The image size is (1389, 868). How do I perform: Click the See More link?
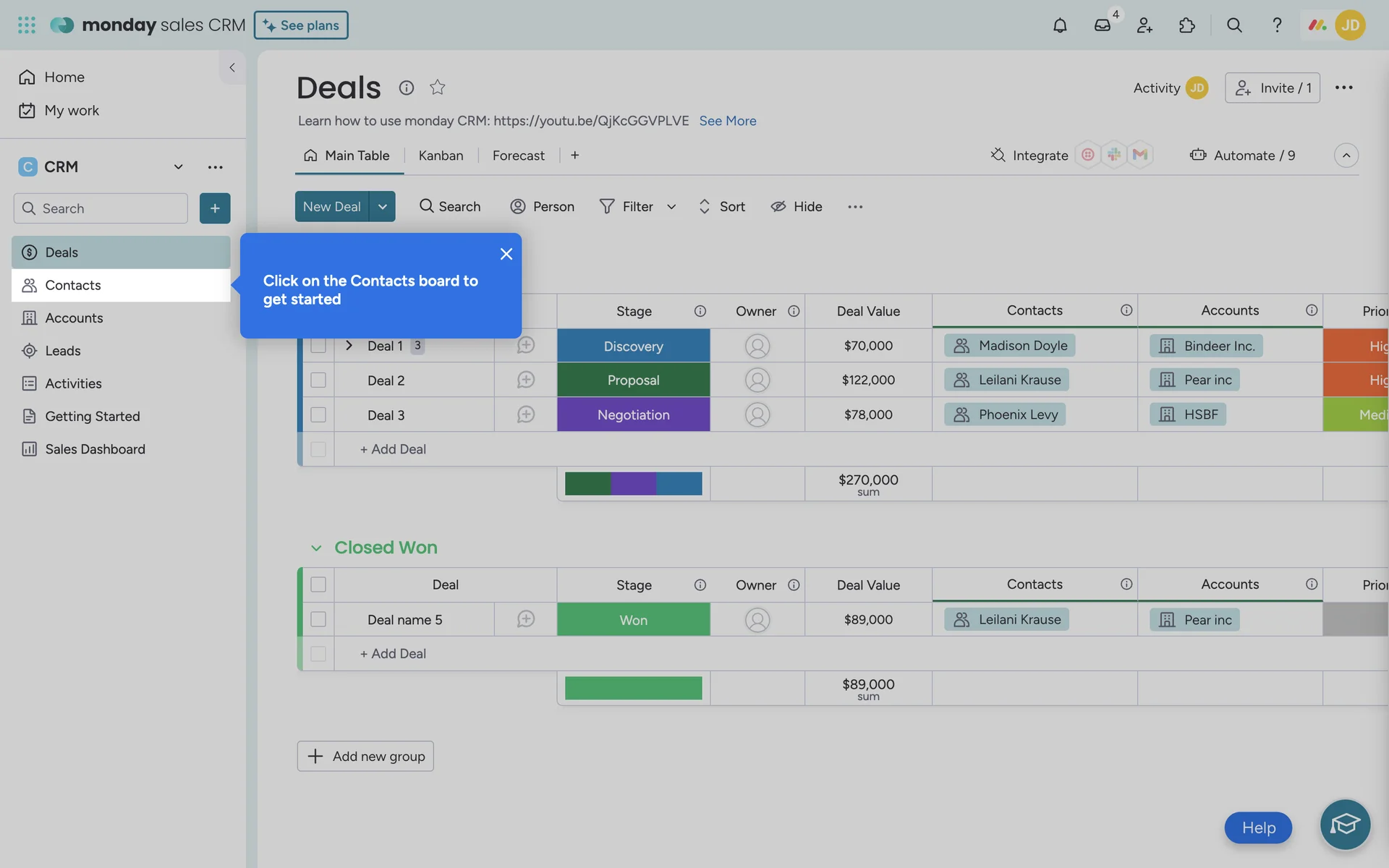[x=727, y=121]
